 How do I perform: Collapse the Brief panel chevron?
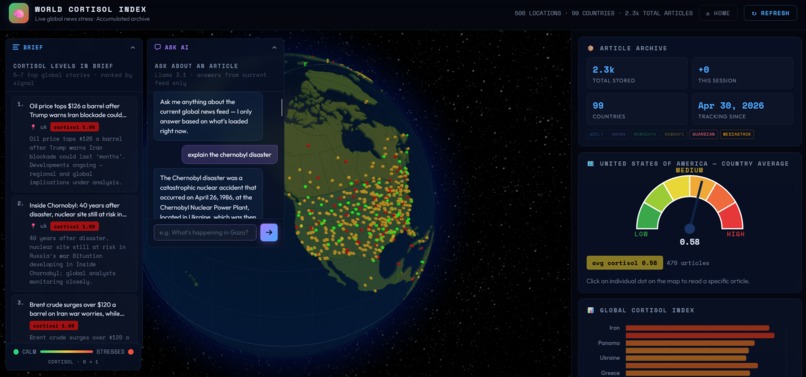133,47
